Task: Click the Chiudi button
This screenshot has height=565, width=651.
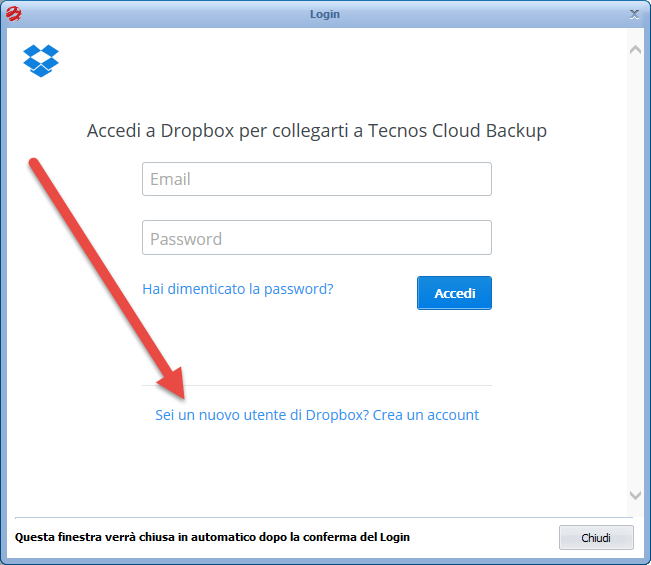Action: pyautogui.click(x=596, y=538)
